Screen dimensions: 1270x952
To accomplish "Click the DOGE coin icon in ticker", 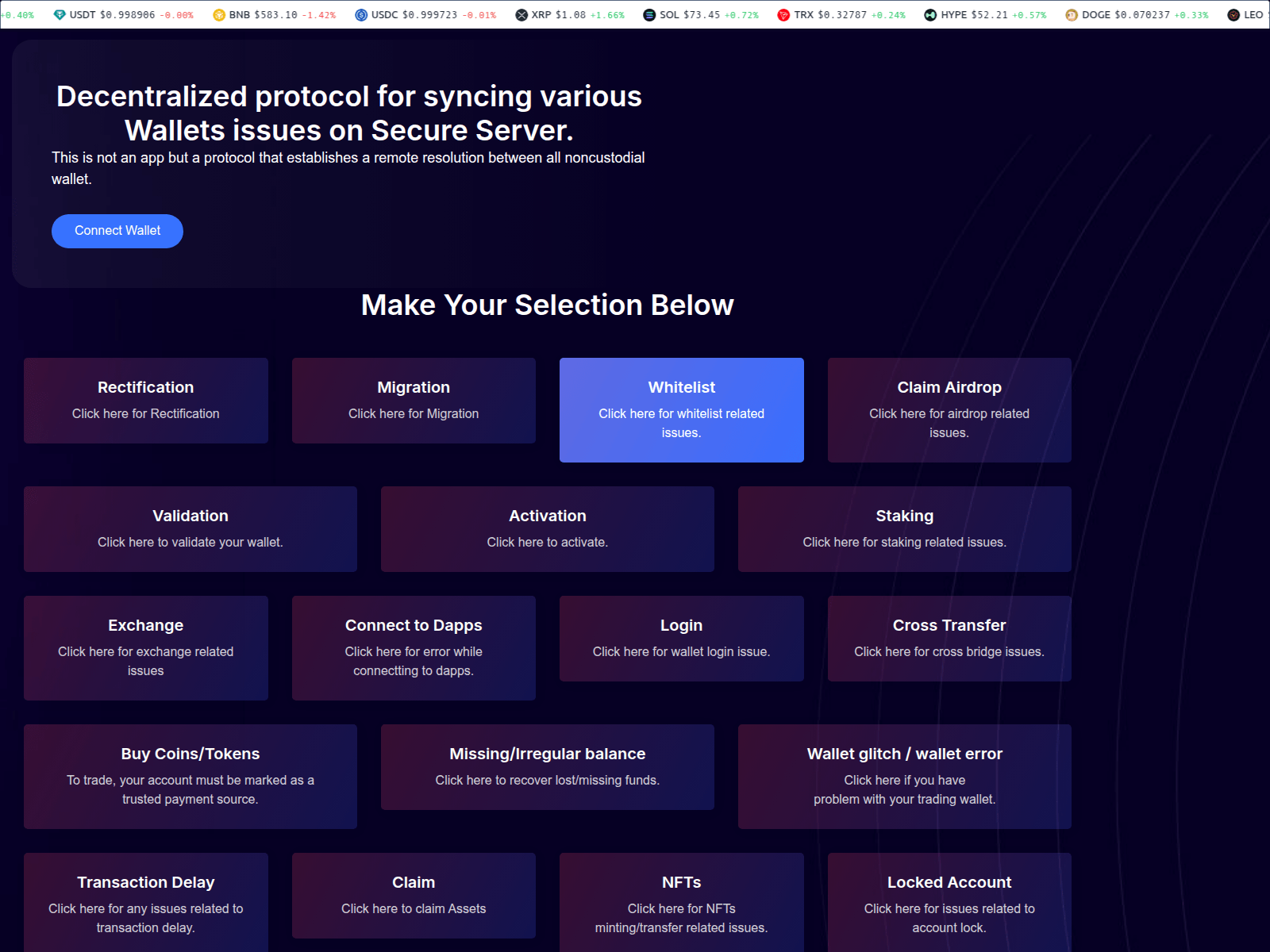I will 1072,15.
